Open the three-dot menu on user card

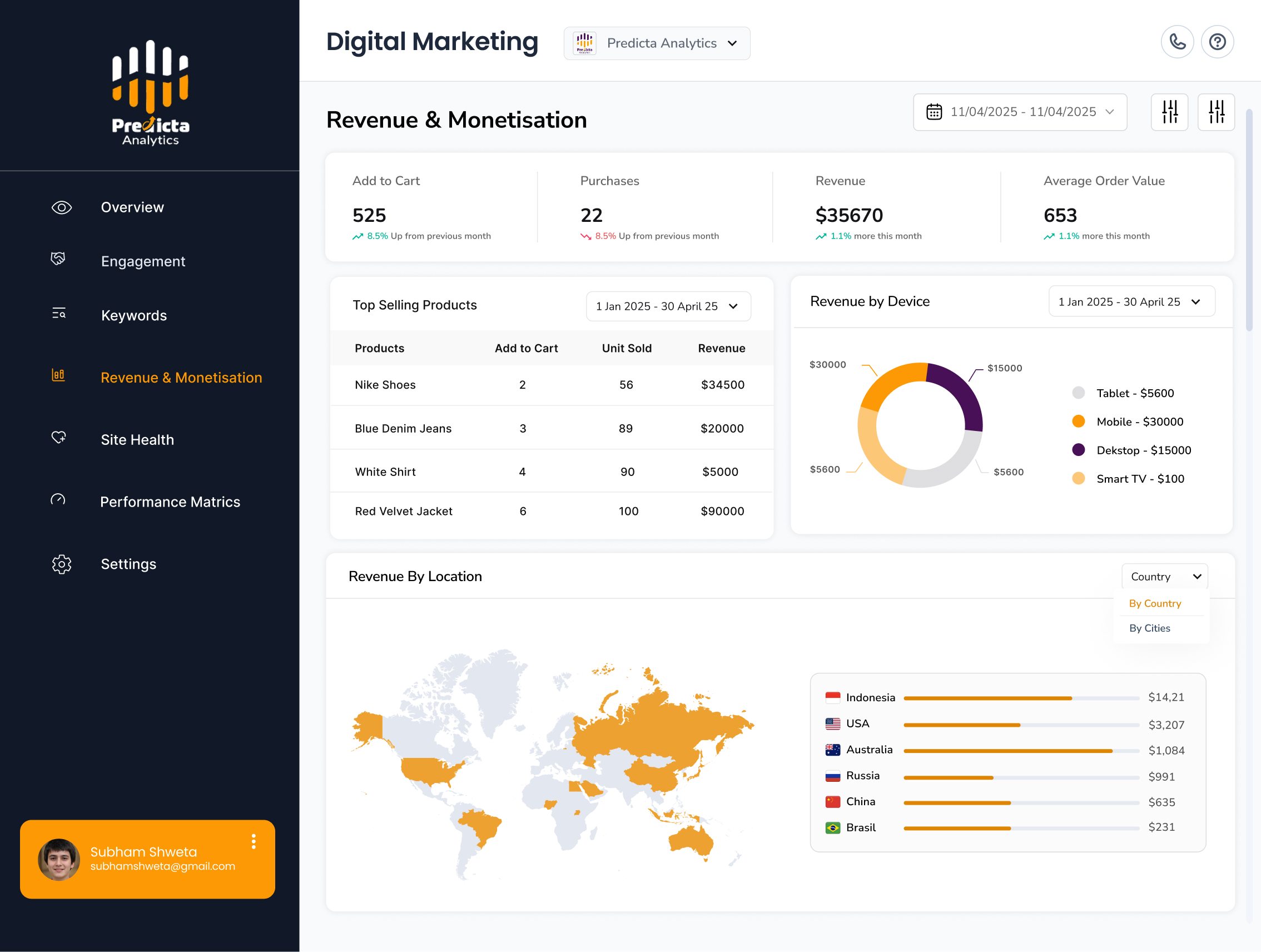click(254, 842)
